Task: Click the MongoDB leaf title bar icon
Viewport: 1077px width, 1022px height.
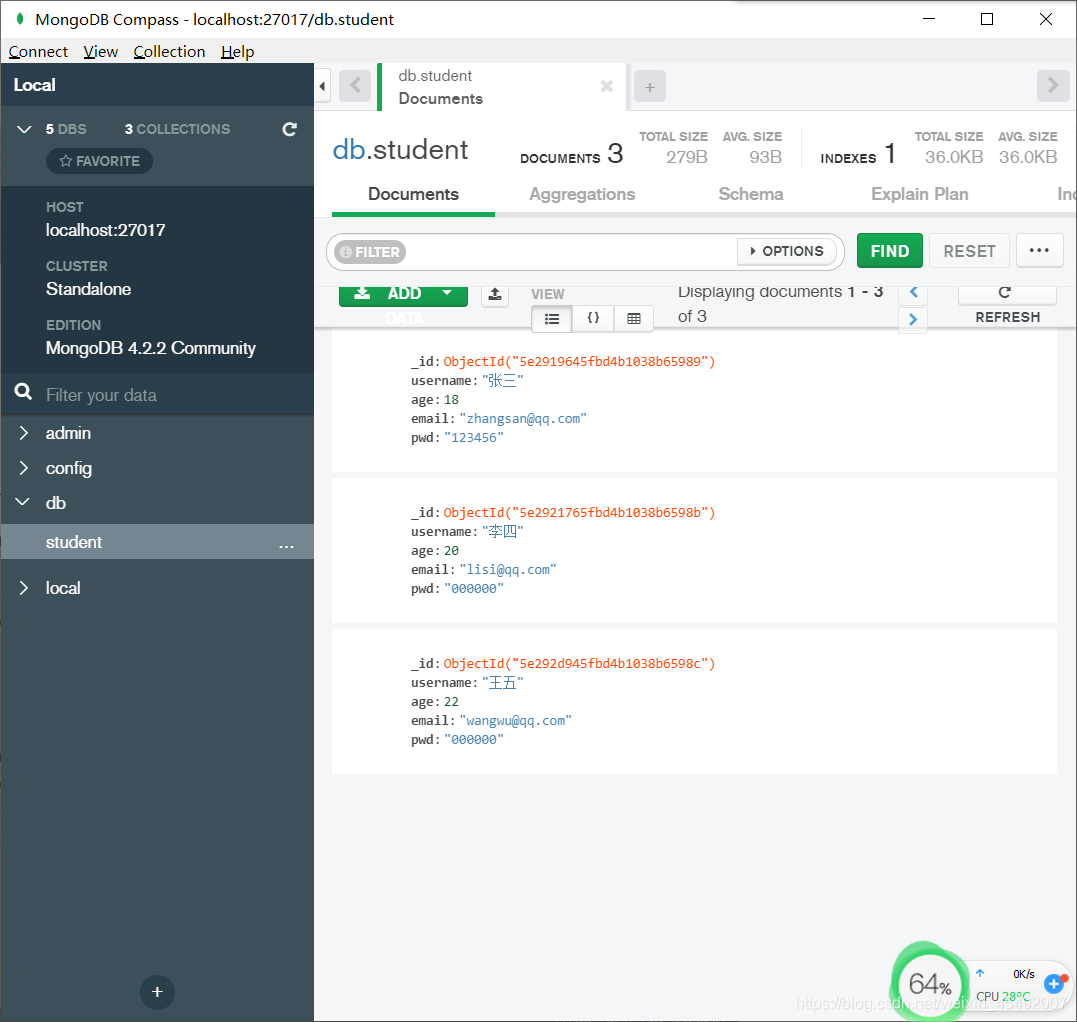Action: click(20, 19)
